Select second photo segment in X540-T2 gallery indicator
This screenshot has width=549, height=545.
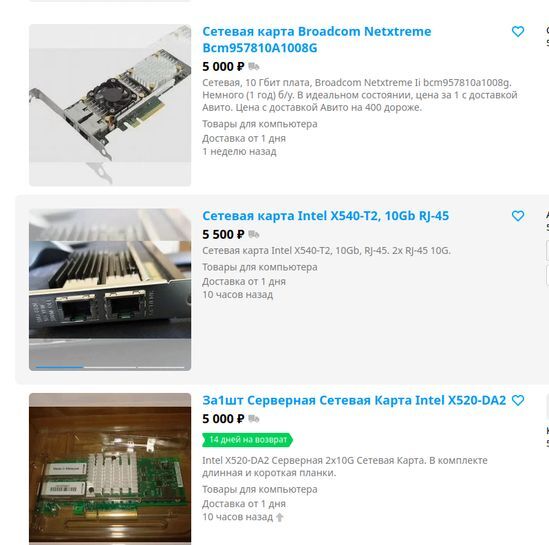(110, 367)
